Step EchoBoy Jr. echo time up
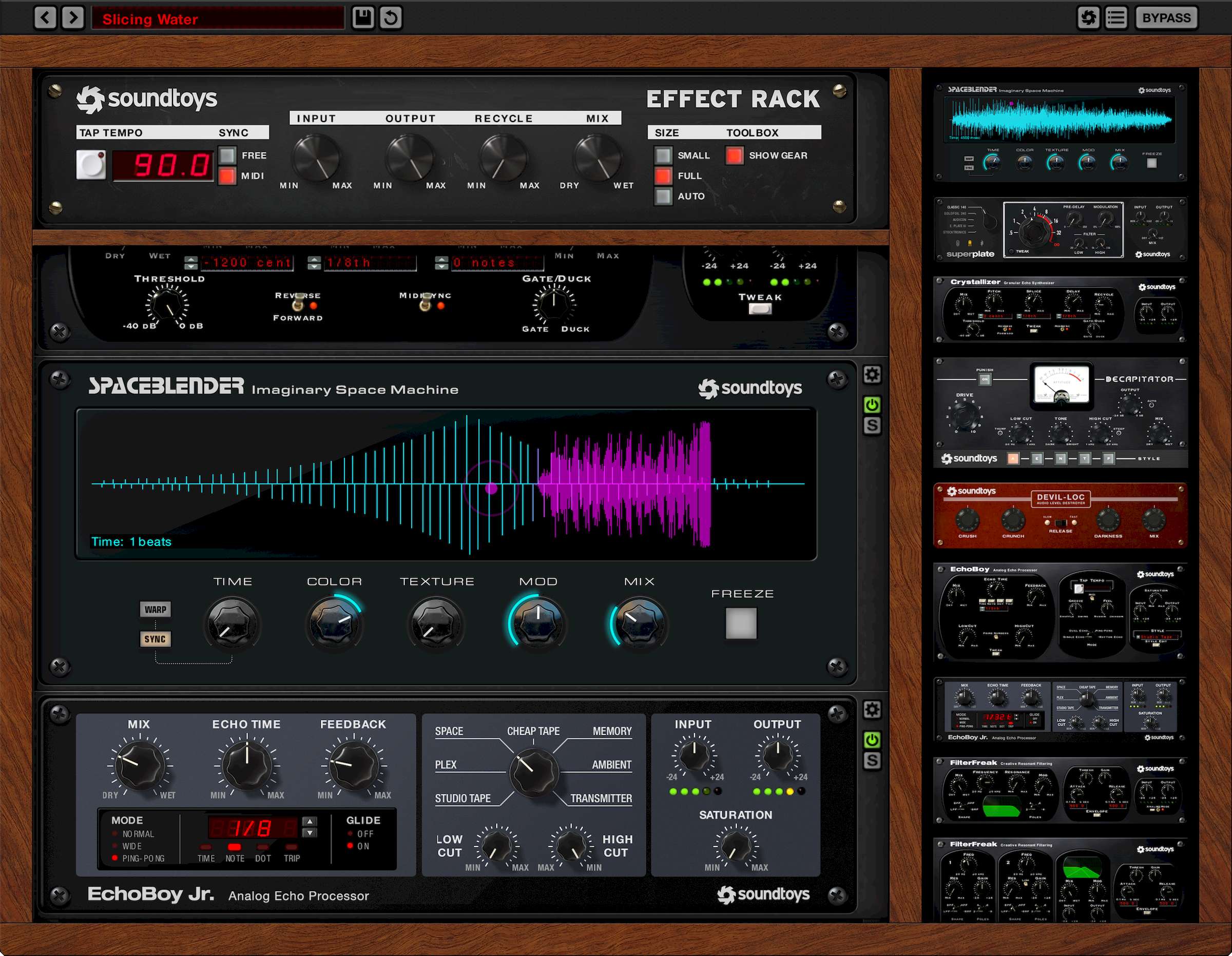This screenshot has width=1232, height=956. 310,821
